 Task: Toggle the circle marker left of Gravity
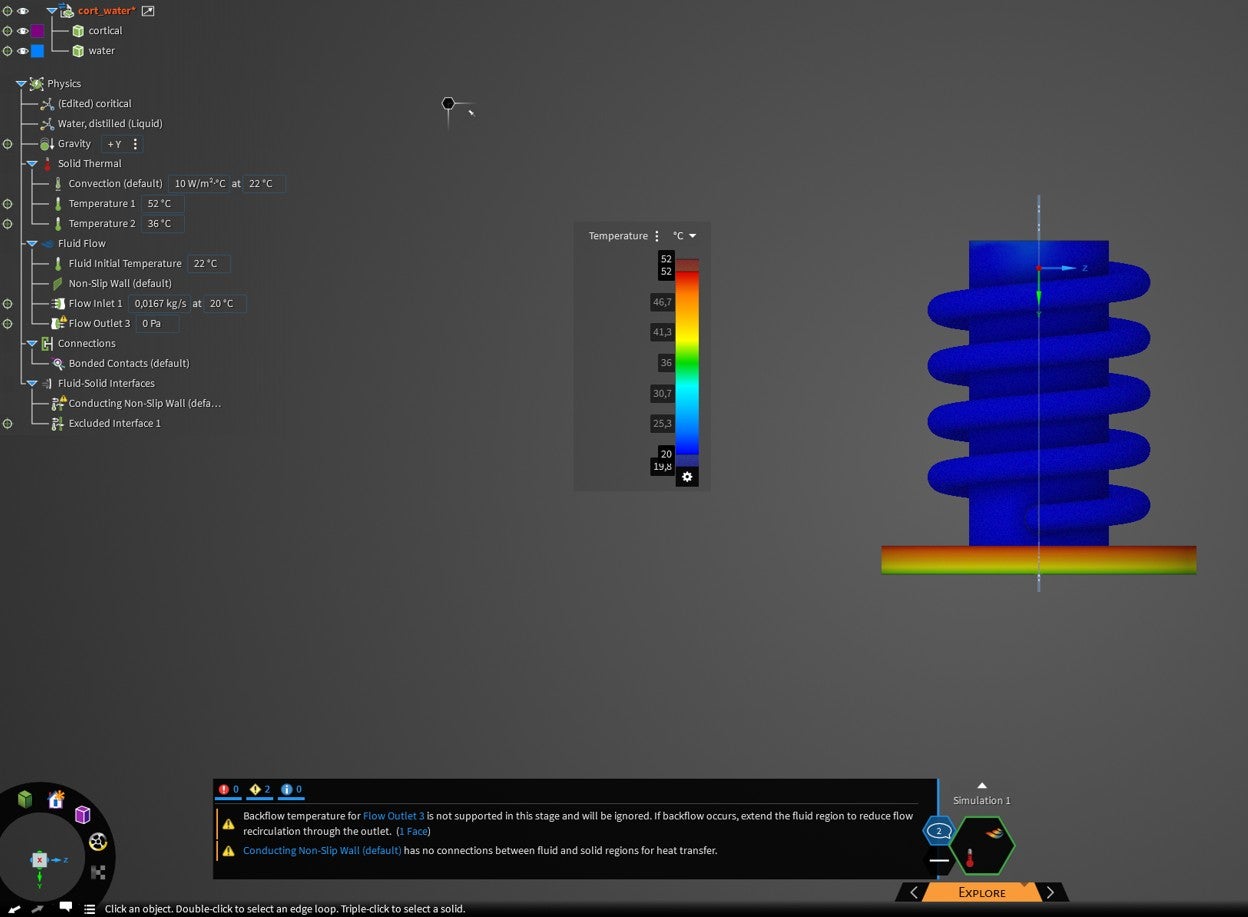pyautogui.click(x=8, y=144)
